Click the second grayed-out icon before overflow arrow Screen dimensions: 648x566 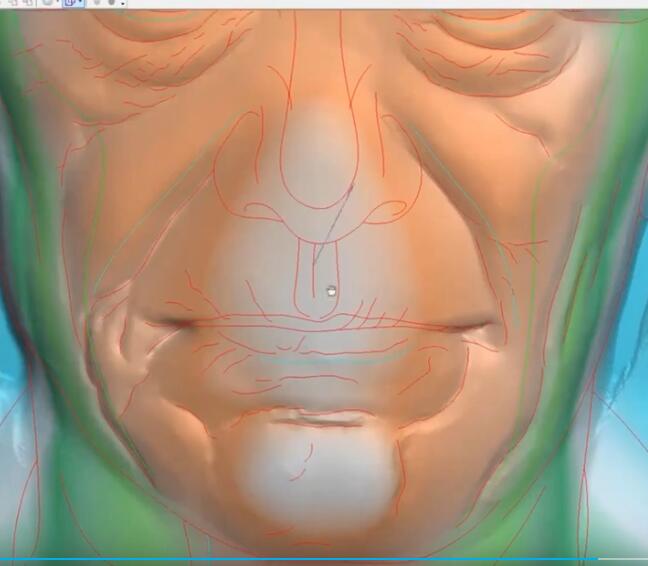pos(112,3)
